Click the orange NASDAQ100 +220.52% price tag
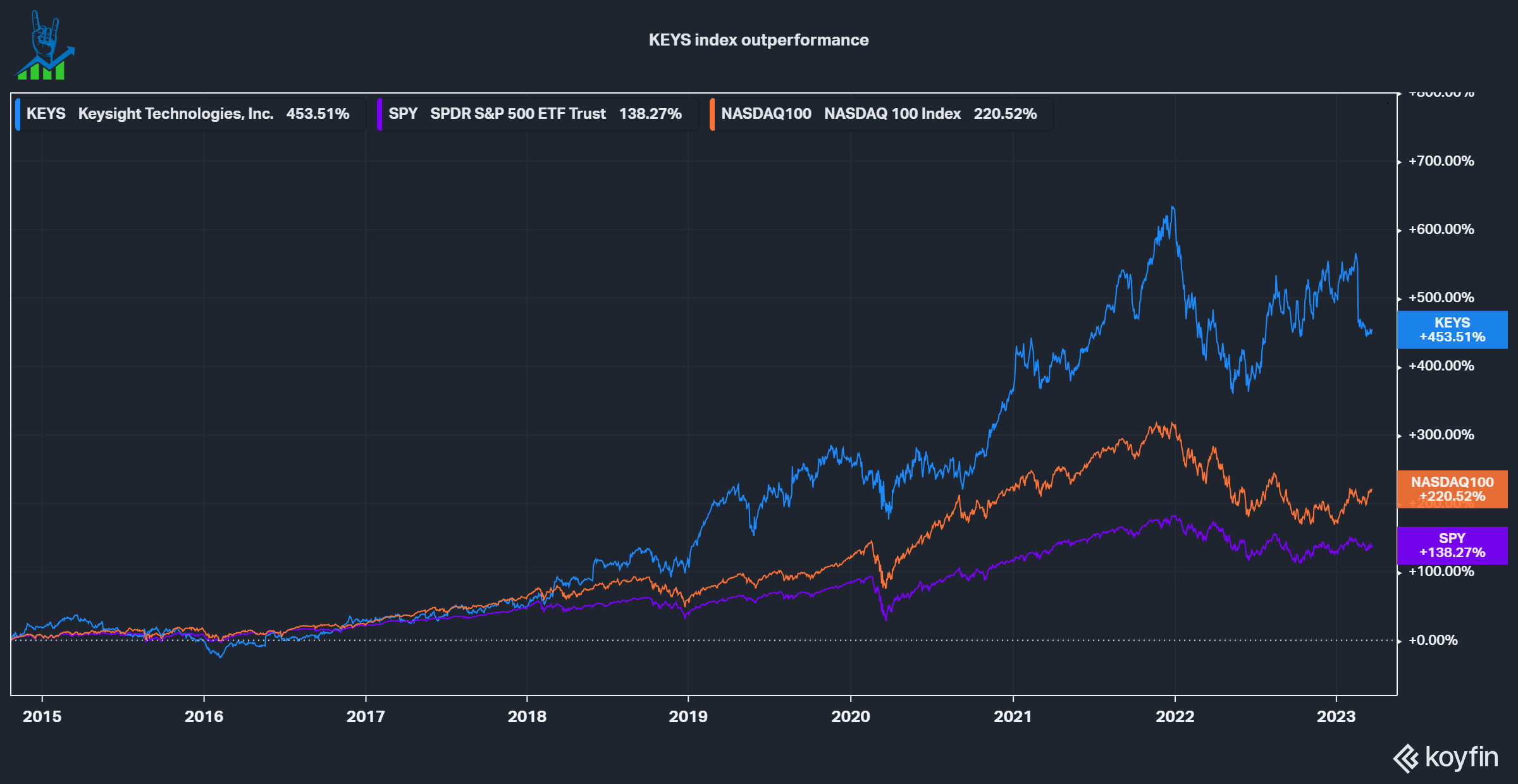This screenshot has width=1518, height=784. click(1452, 489)
